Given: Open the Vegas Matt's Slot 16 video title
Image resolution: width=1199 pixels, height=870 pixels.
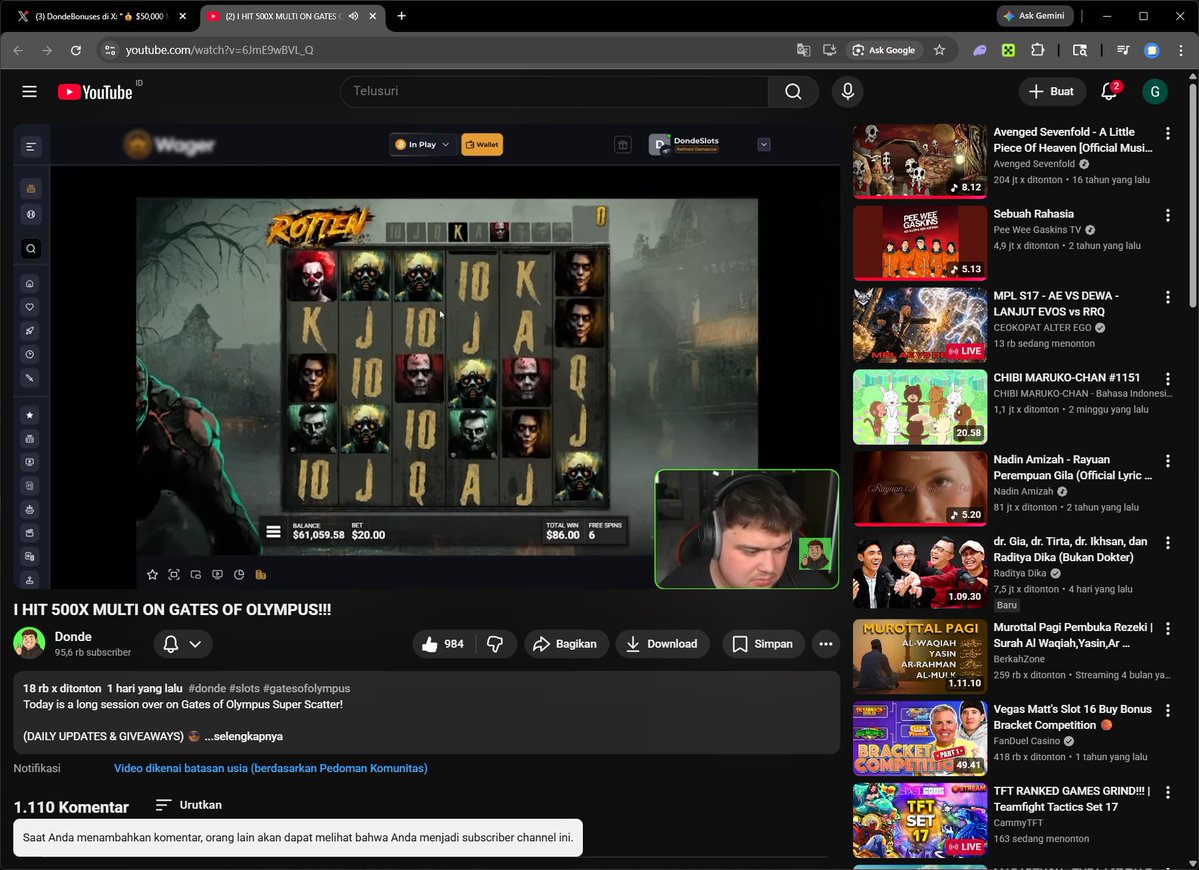Looking at the screenshot, I should point(1072,717).
